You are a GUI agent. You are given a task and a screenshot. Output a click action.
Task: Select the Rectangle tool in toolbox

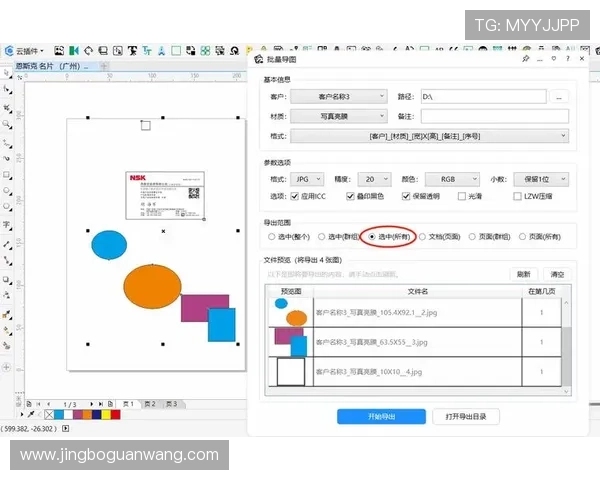7,175
